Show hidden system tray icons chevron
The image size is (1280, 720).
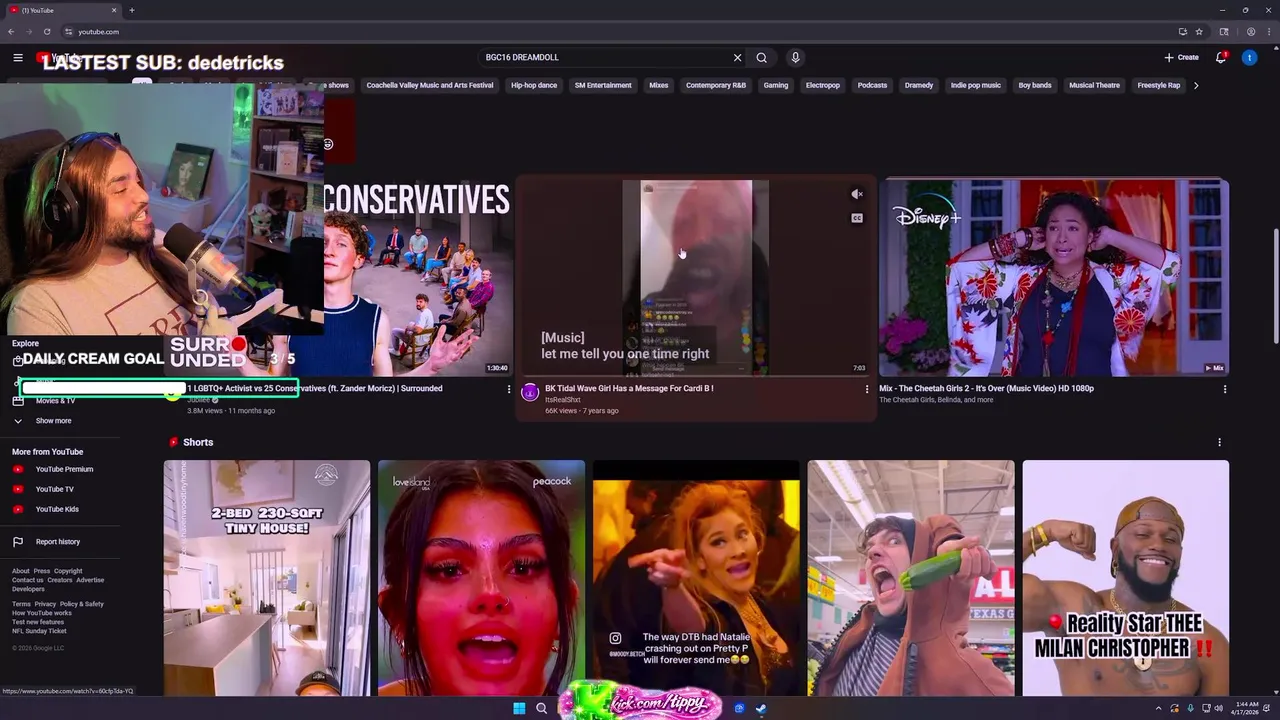click(1159, 708)
